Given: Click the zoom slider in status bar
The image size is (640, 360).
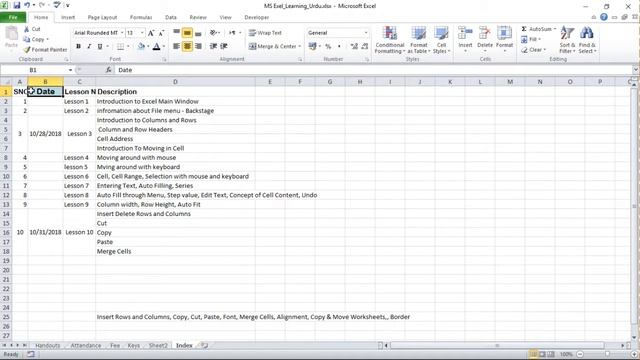Looking at the screenshot, I should (607, 354).
